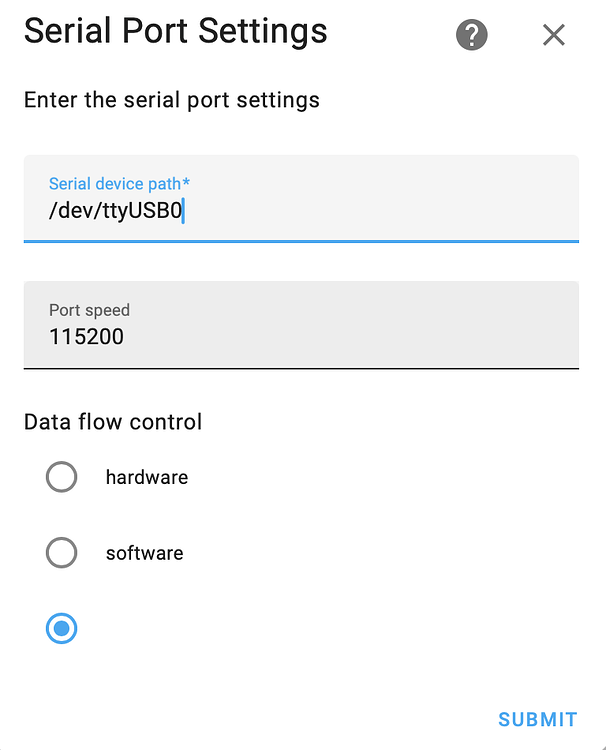Click the "Enter the serial port settings" text

(172, 100)
